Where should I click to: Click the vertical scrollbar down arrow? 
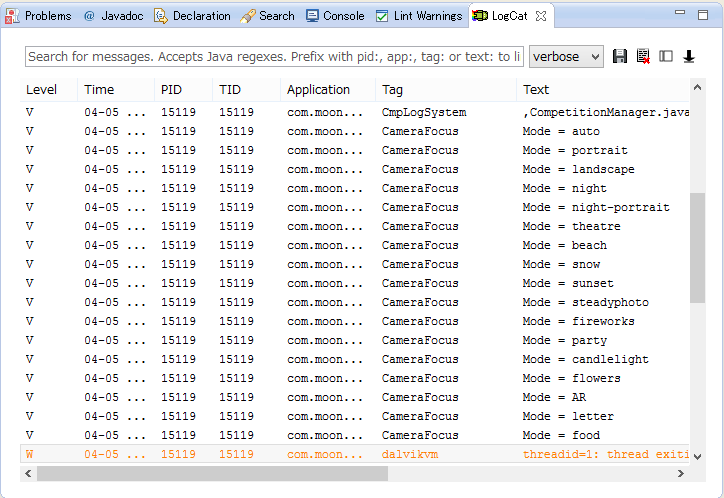[x=697, y=456]
